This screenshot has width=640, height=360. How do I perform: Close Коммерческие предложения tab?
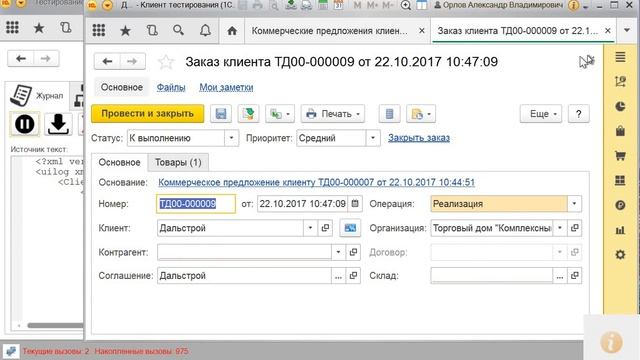tap(422, 31)
